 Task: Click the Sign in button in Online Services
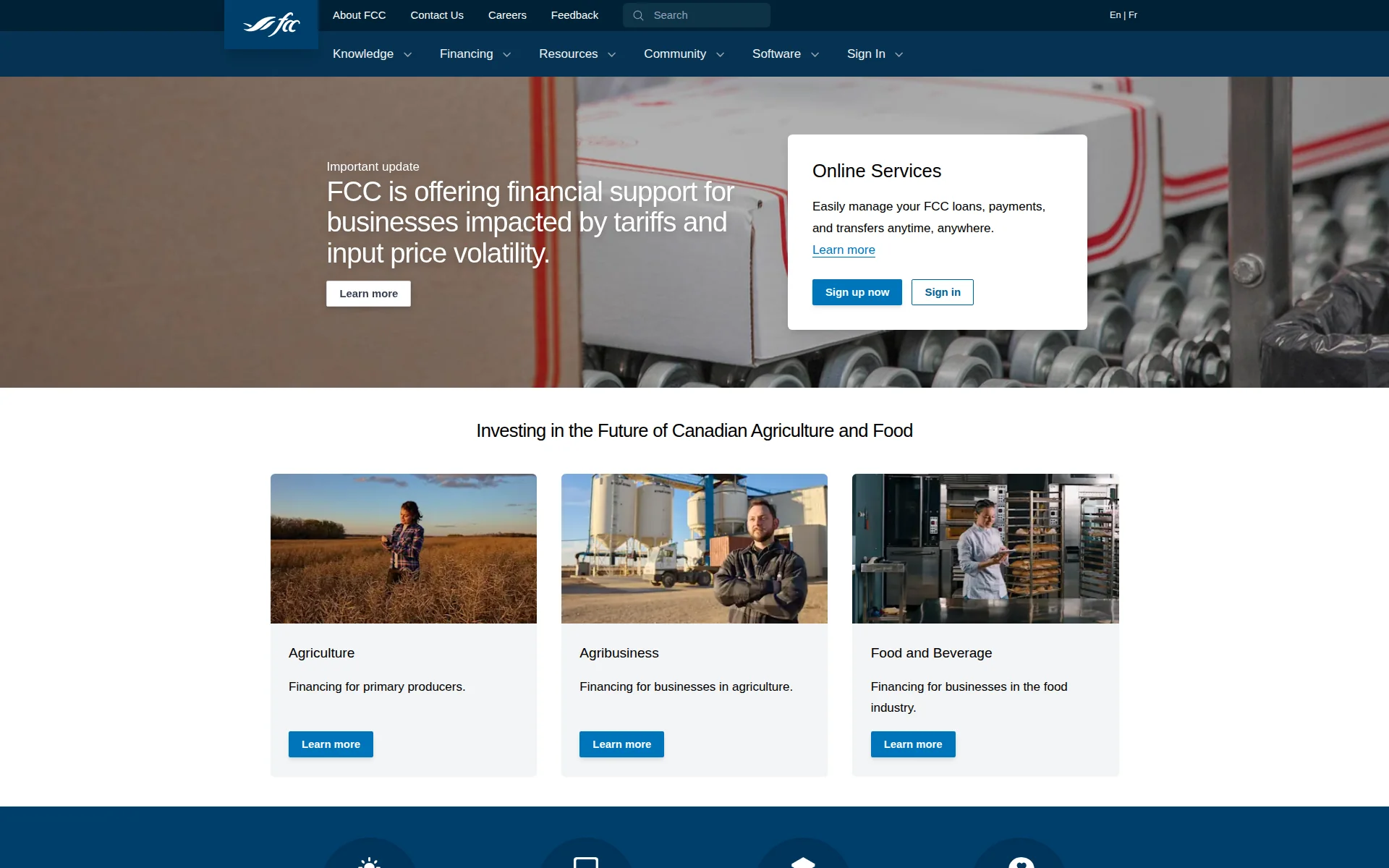click(x=943, y=292)
